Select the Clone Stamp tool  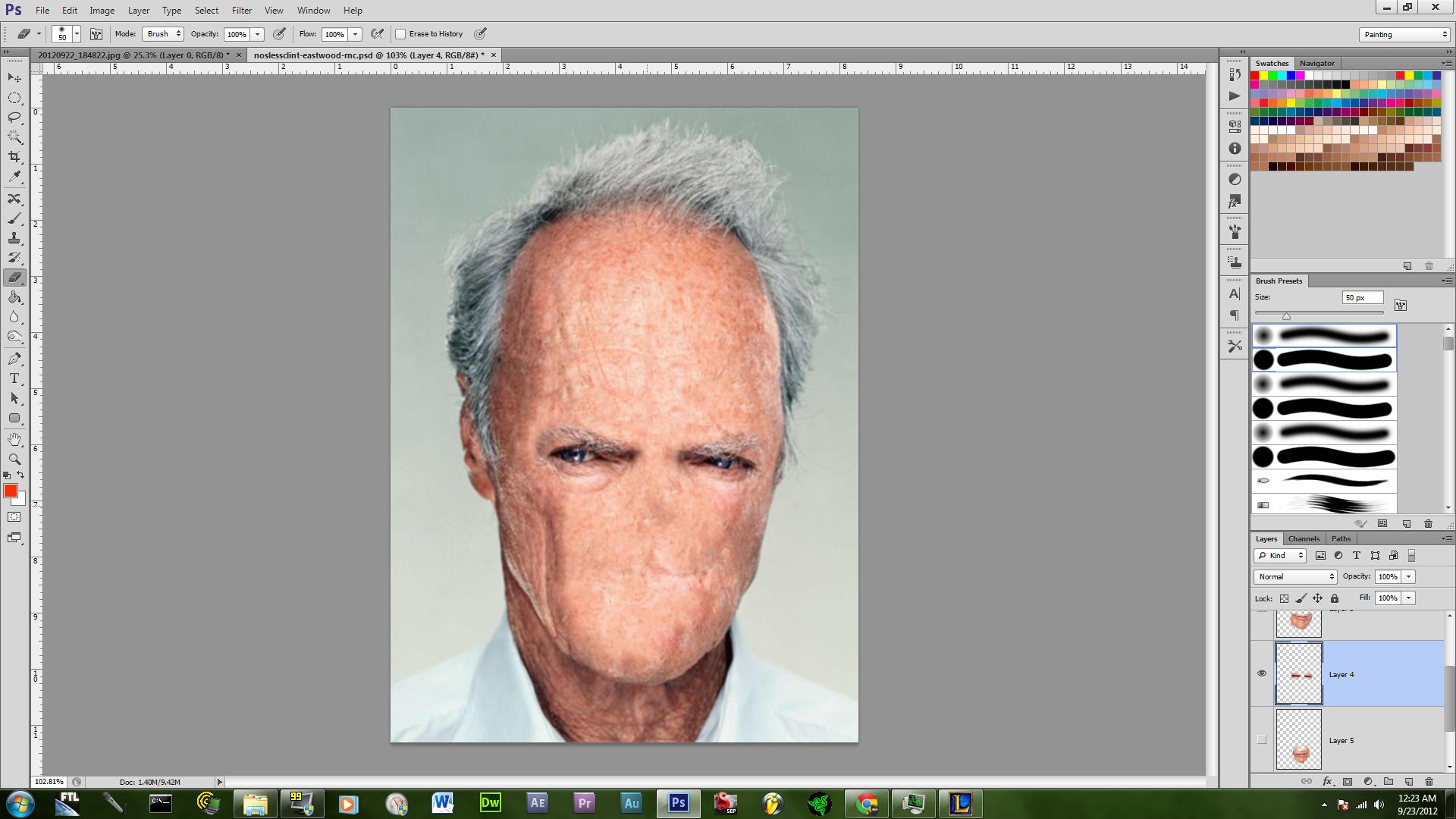(14, 238)
